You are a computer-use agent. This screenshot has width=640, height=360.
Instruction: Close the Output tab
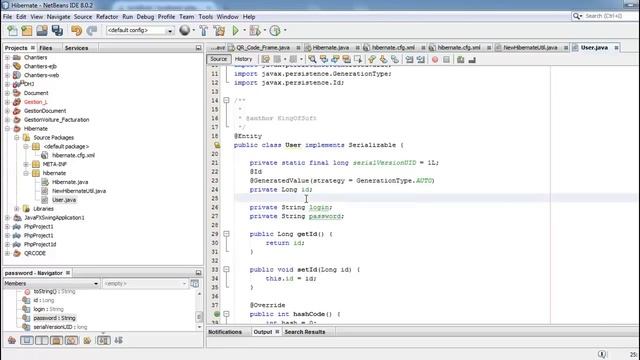pos(277,332)
